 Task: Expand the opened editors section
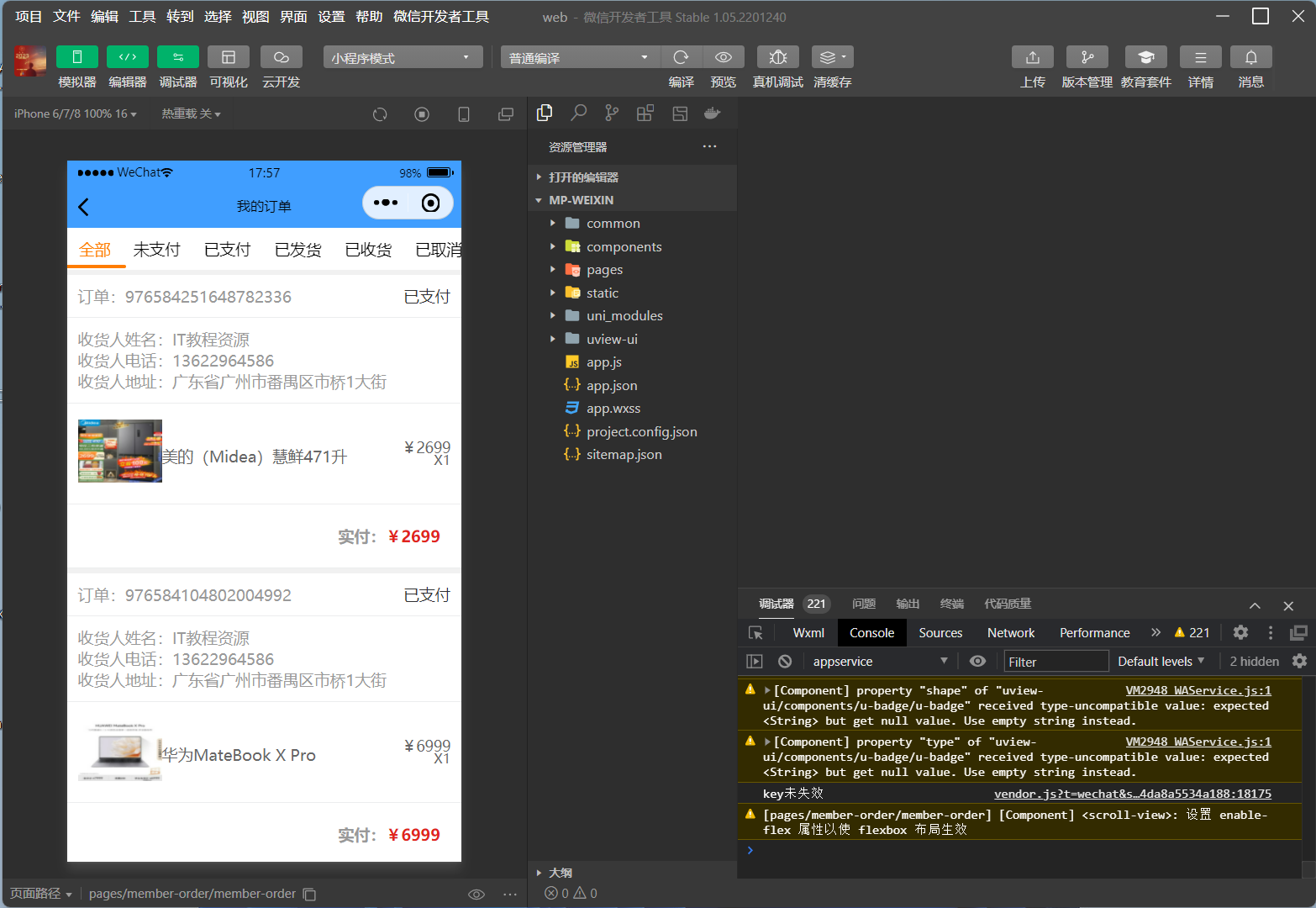click(x=634, y=177)
